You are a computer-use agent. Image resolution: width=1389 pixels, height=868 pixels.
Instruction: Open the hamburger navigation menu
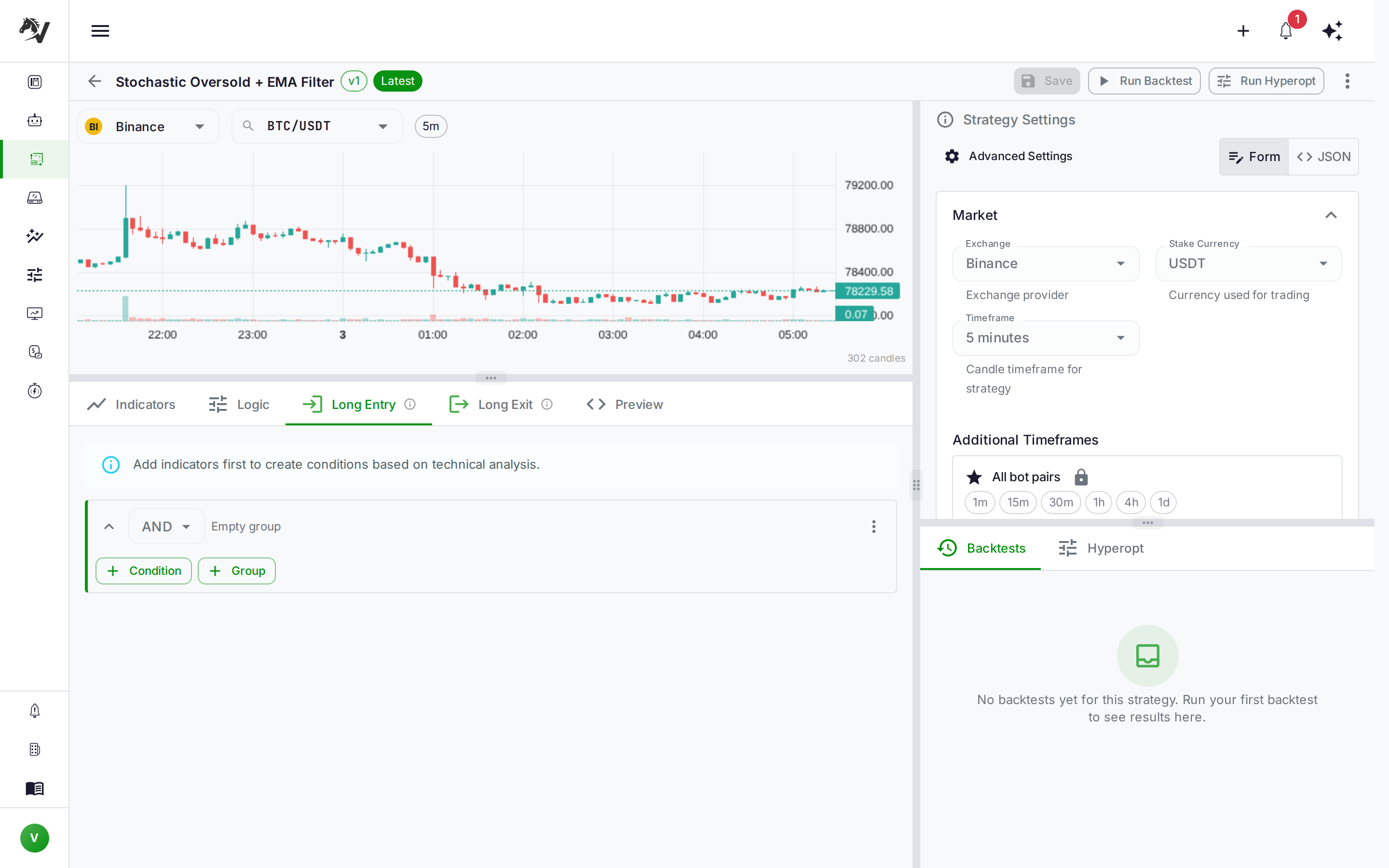(x=100, y=31)
